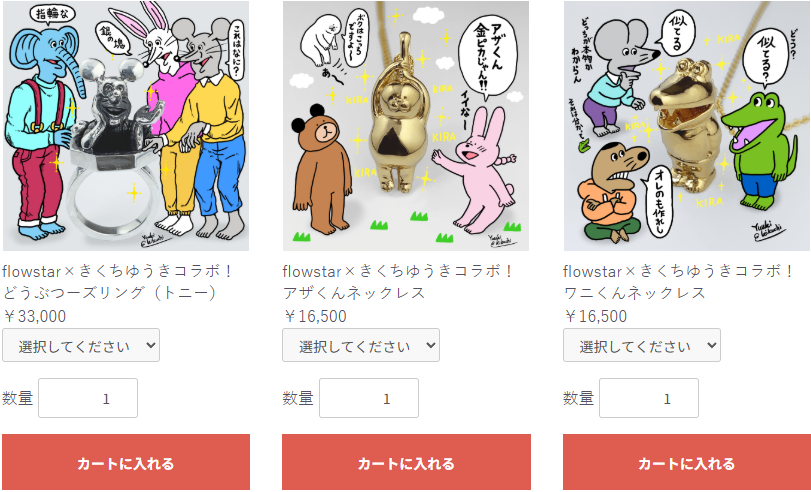
Task: Focus the 数量 field for the Tony ring
Action: click(88, 398)
